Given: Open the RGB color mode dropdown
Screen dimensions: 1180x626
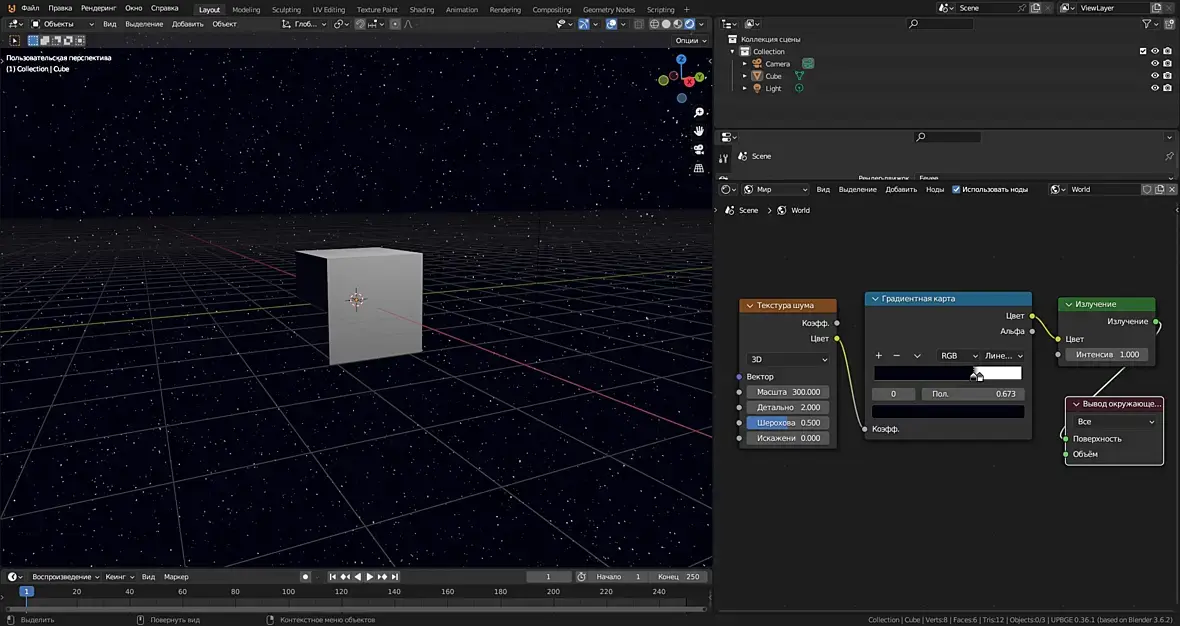Looking at the screenshot, I should pos(958,356).
